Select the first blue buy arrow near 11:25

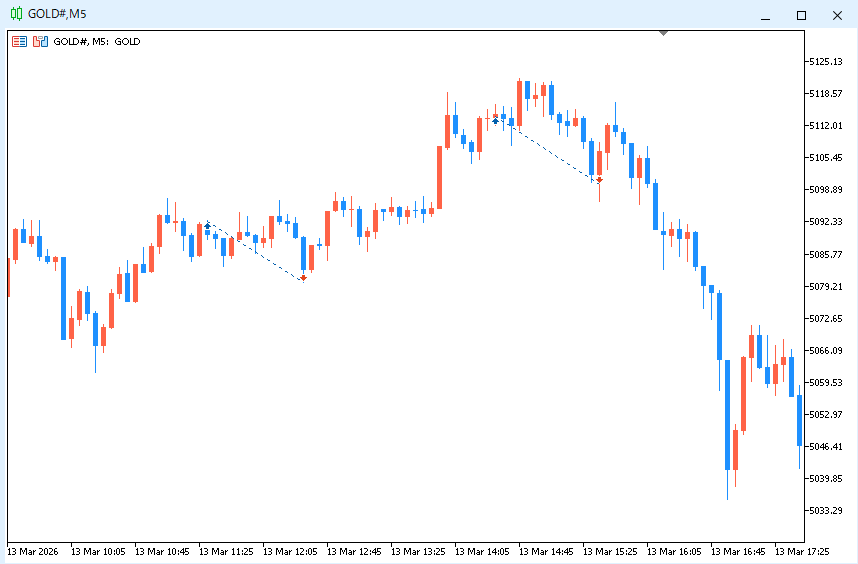coord(207,227)
